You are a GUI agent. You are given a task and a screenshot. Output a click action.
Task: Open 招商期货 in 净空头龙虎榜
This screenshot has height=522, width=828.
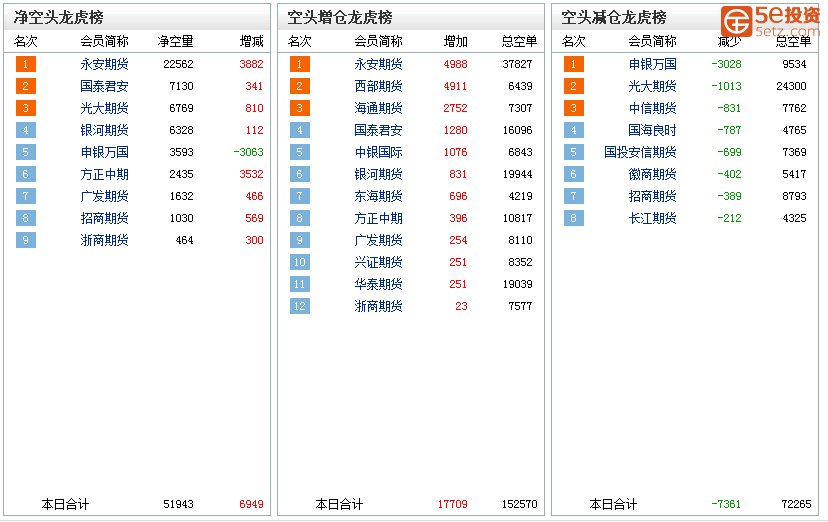[x=104, y=218]
